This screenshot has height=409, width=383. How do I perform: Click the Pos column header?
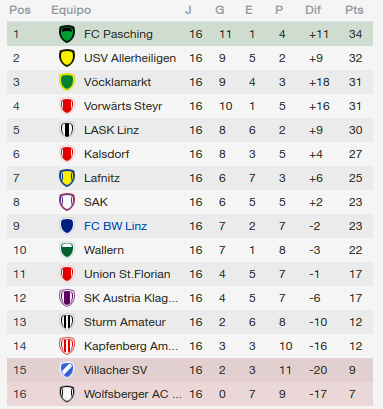20,10
